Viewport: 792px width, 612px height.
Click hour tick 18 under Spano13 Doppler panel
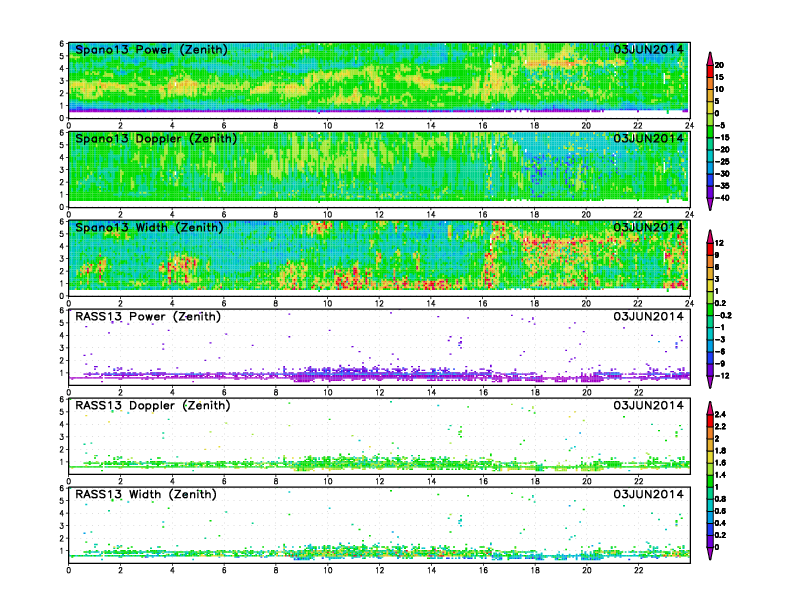(534, 215)
